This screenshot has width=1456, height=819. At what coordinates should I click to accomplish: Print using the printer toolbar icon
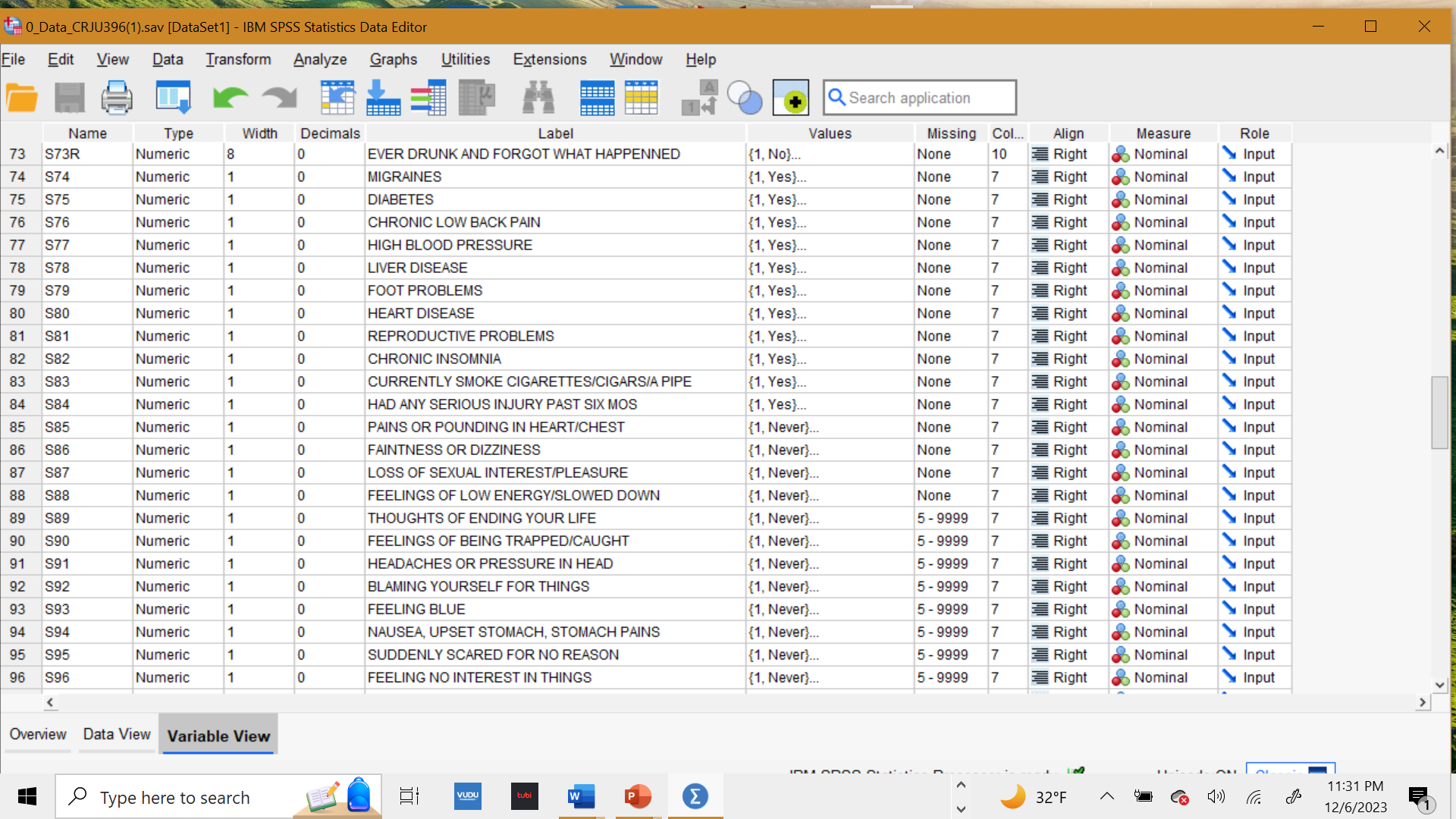[117, 98]
